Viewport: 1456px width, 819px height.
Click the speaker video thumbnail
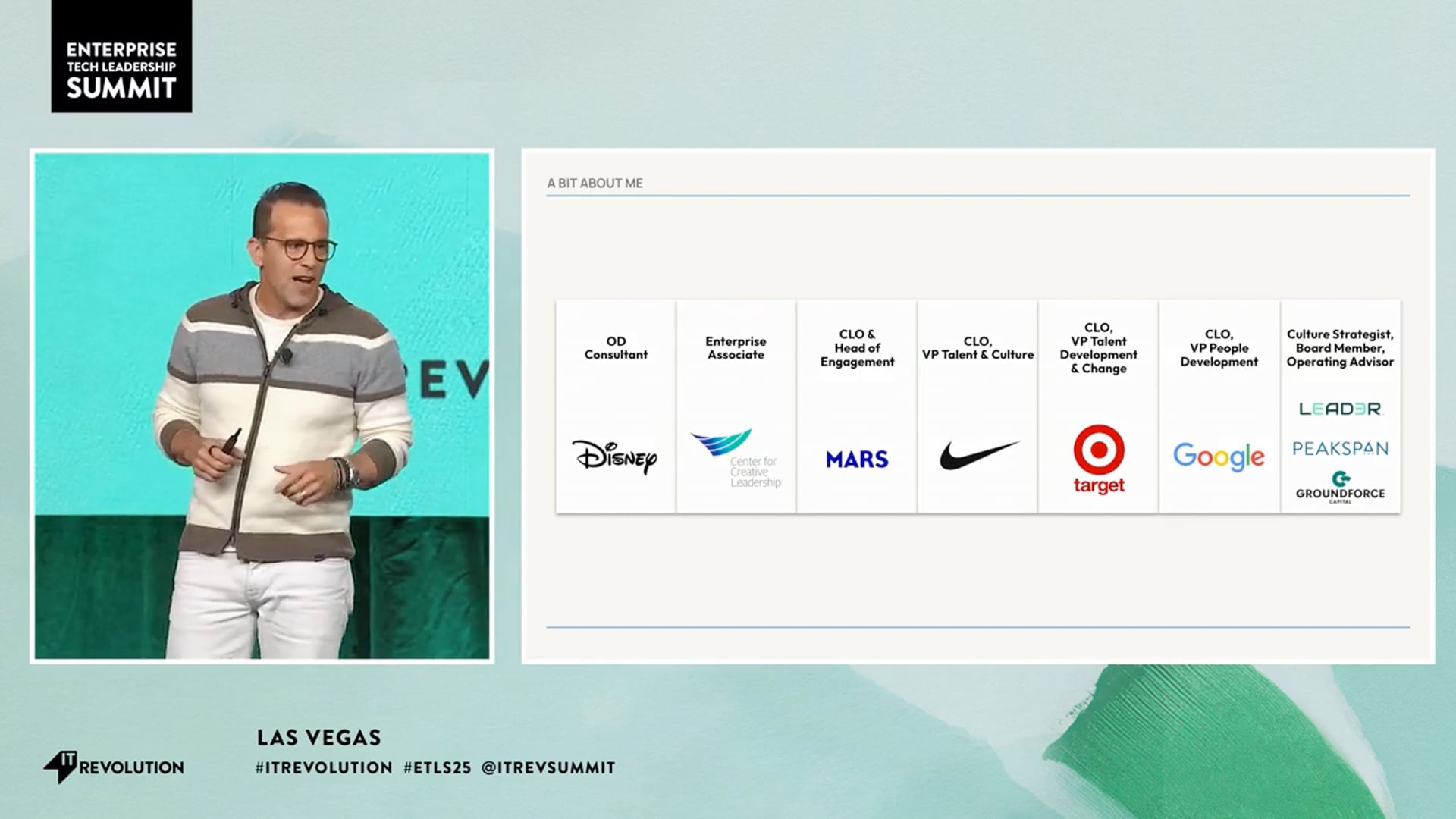pos(262,406)
